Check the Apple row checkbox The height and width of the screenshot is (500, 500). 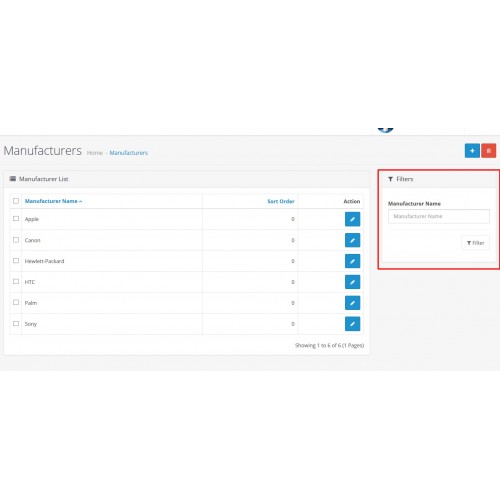point(16,219)
